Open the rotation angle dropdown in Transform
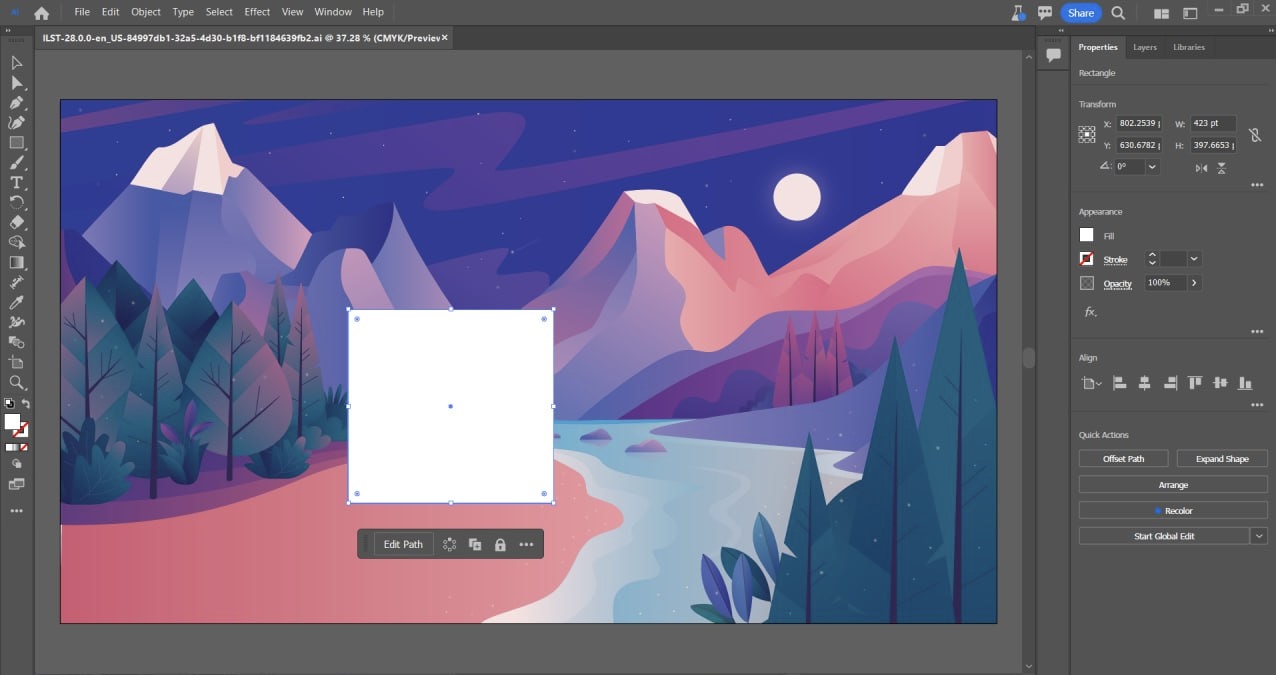Image resolution: width=1276 pixels, height=675 pixels. click(1152, 167)
